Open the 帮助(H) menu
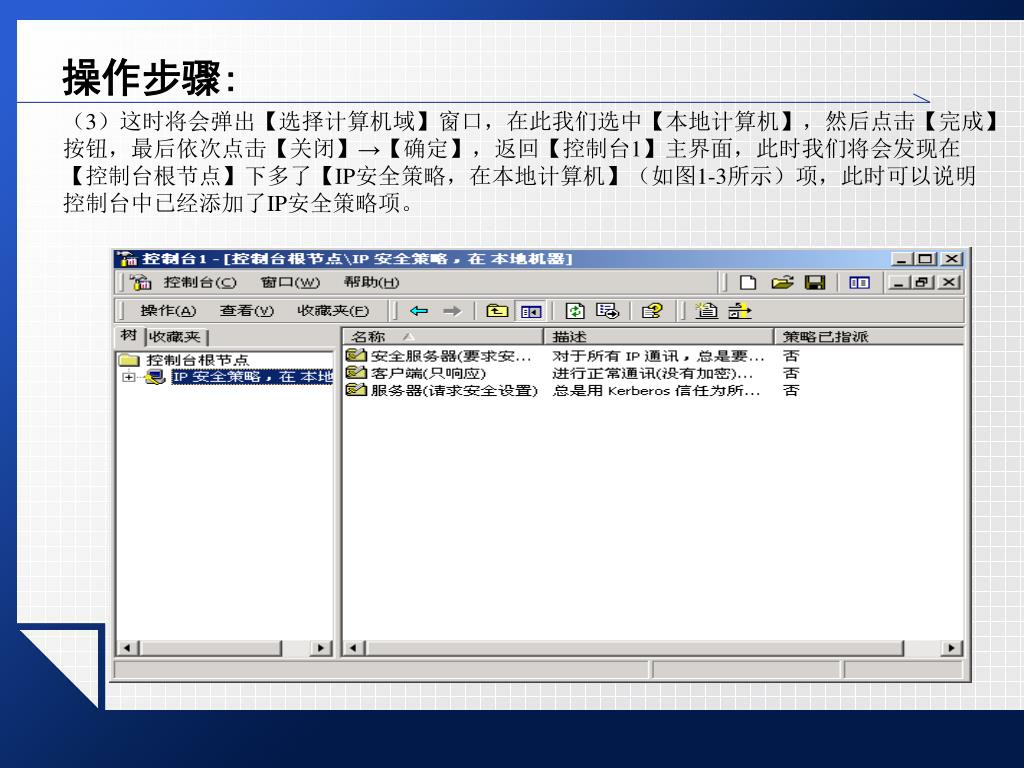 [x=371, y=283]
